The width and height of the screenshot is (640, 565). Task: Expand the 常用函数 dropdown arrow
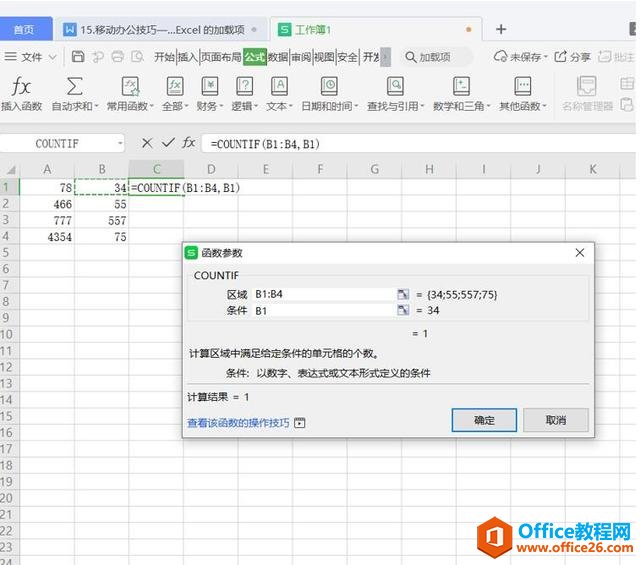(x=152, y=106)
